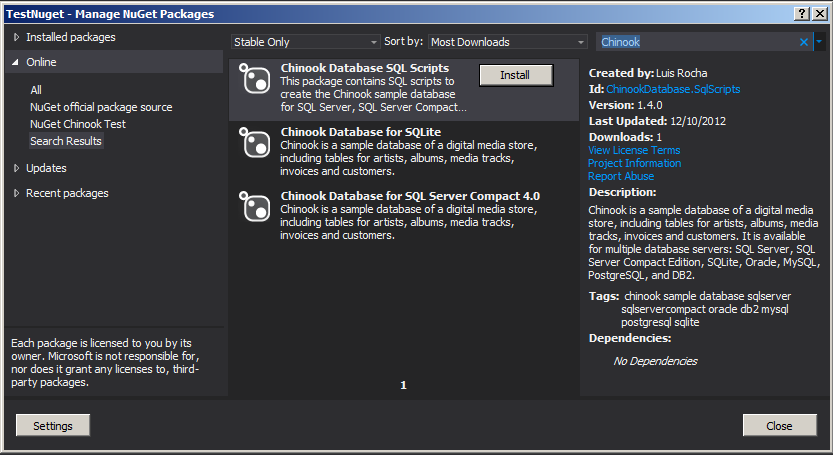This screenshot has height=455, width=833.
Task: Collapse the Online section
Action: pos(15,62)
